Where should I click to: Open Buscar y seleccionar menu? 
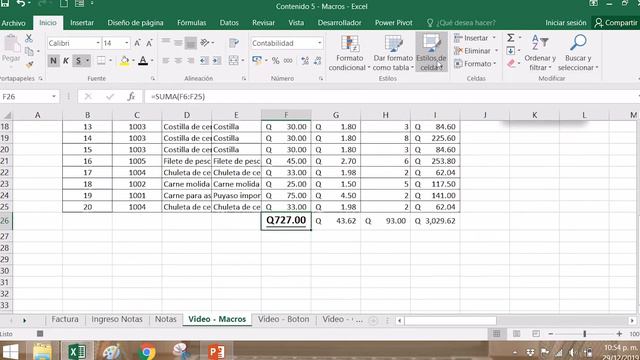click(578, 53)
